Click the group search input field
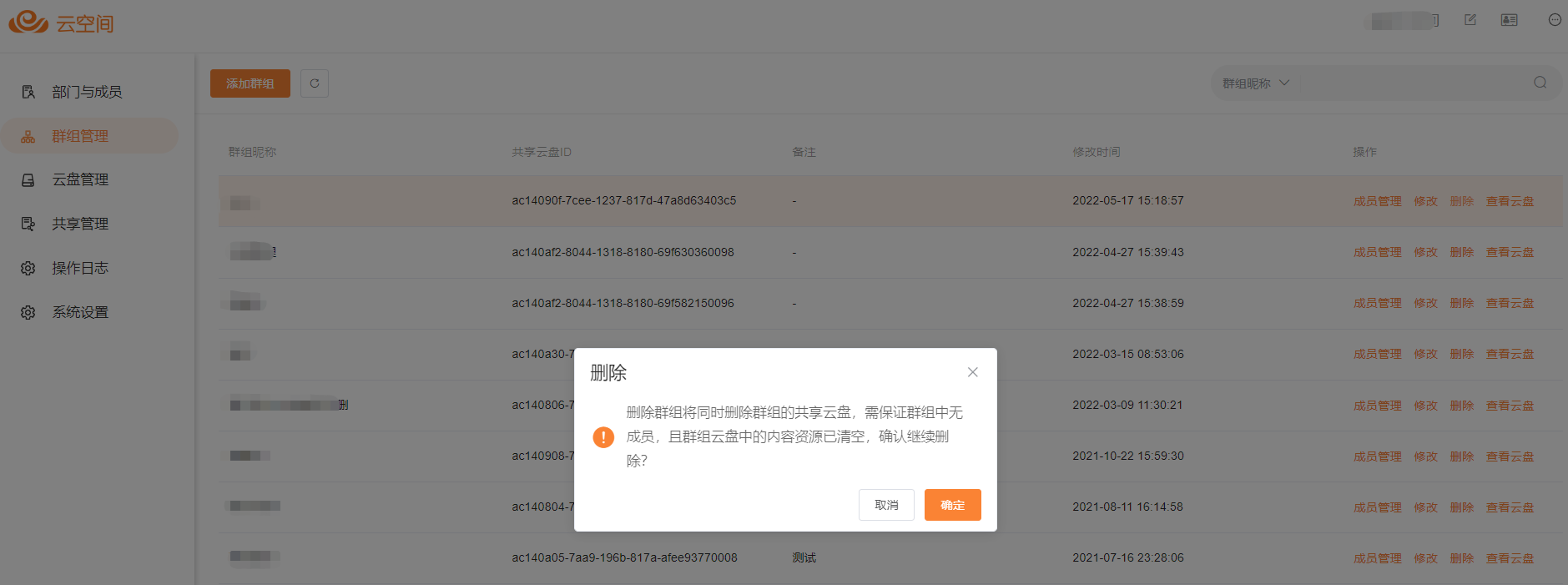This screenshot has width=1568, height=585. [x=1410, y=83]
